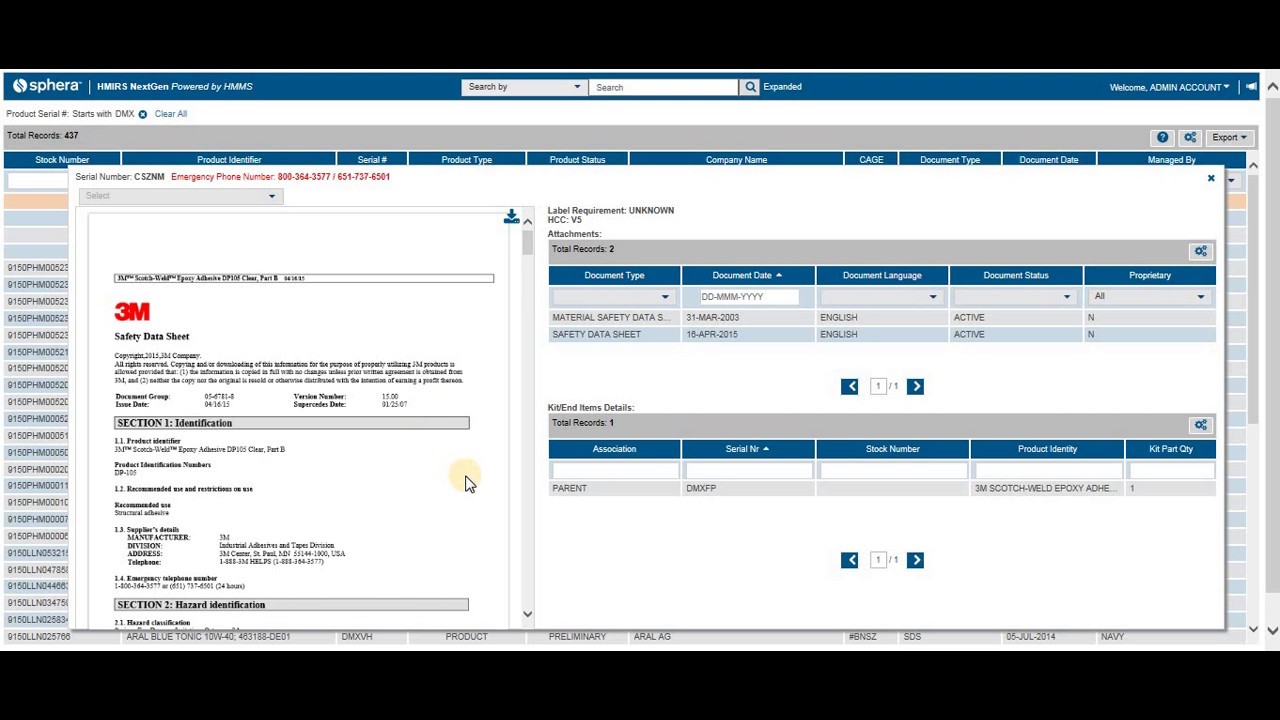Sort Attachments by Document Type header
1280x720 pixels.
click(x=614, y=275)
